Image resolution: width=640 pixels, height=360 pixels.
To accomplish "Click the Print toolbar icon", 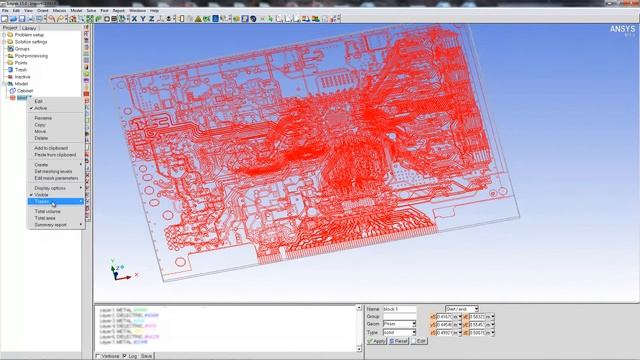I will click(x=31, y=19).
